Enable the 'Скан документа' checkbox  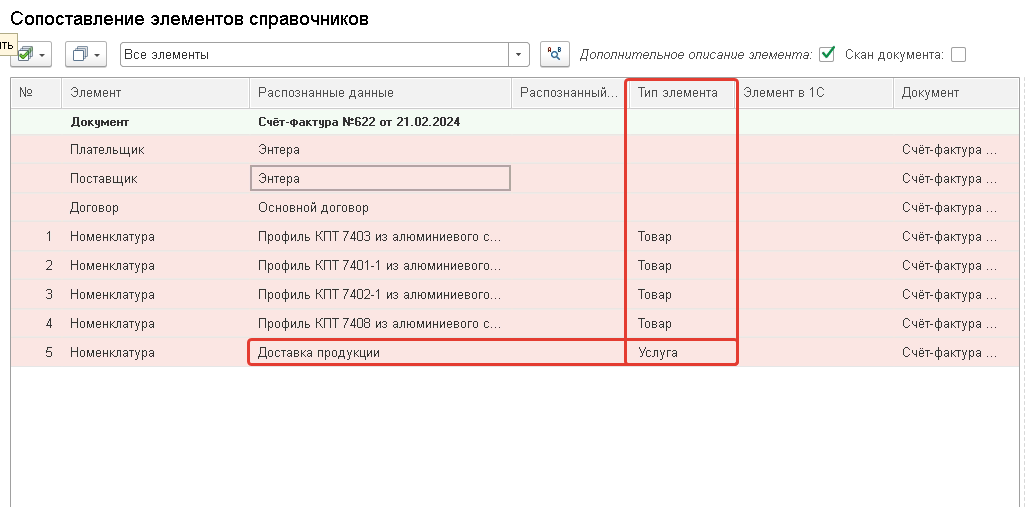click(958, 55)
